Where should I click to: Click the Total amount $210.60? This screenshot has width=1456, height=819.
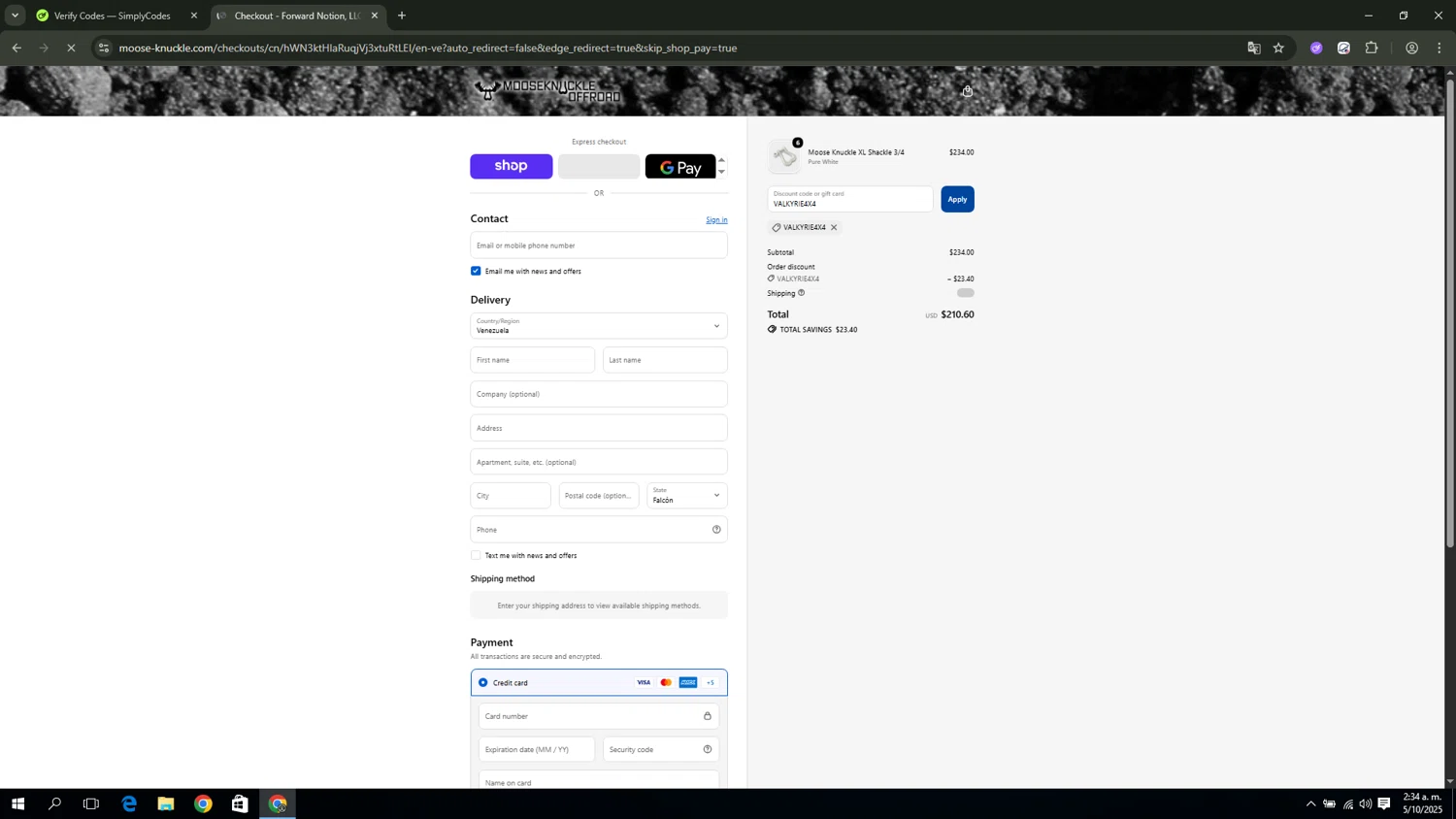(957, 314)
